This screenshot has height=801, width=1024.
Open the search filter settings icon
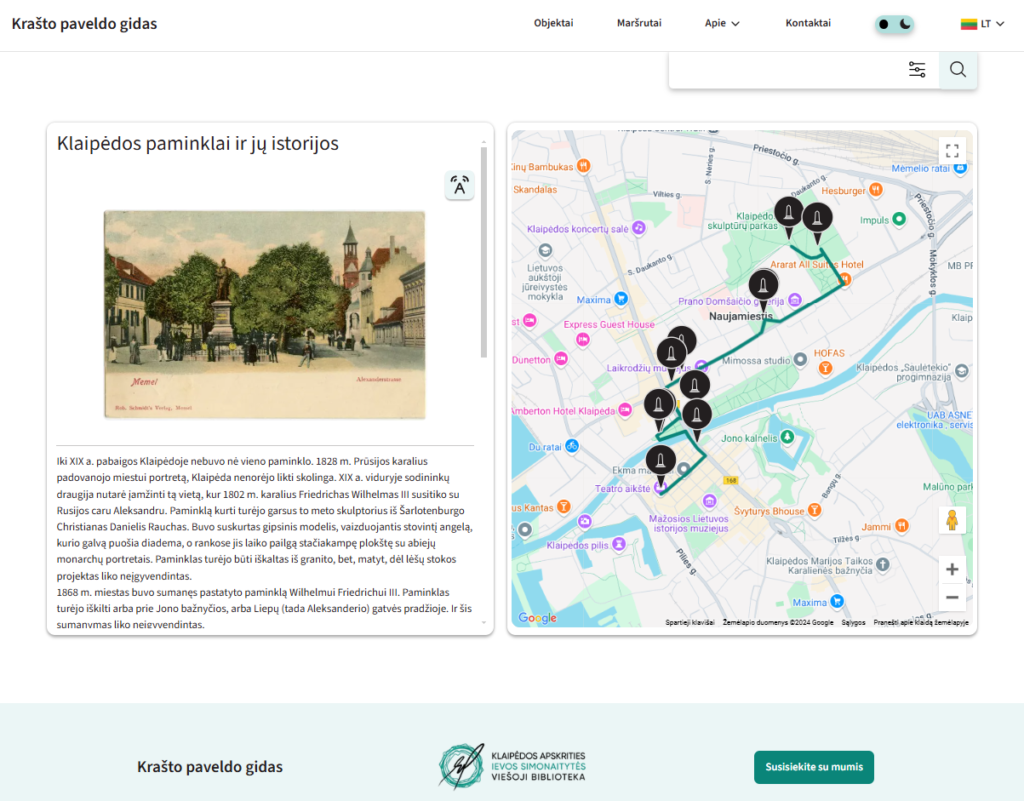point(917,69)
